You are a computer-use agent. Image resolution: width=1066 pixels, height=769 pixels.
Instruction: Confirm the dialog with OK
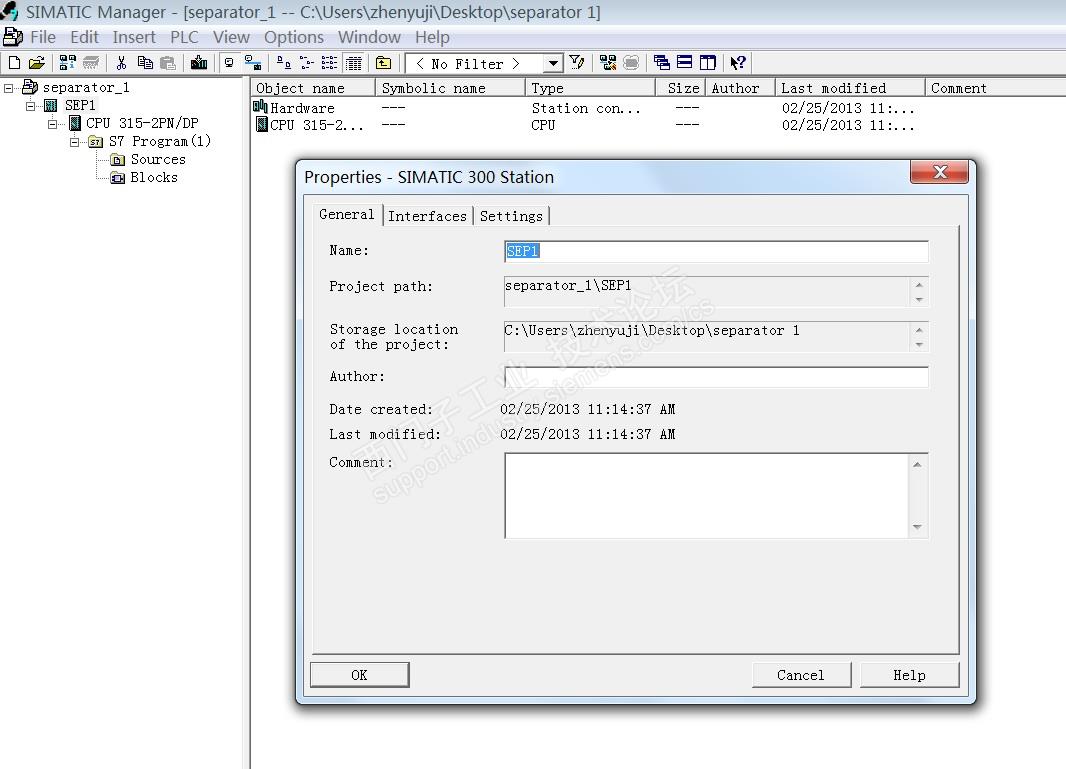pyautogui.click(x=360, y=675)
